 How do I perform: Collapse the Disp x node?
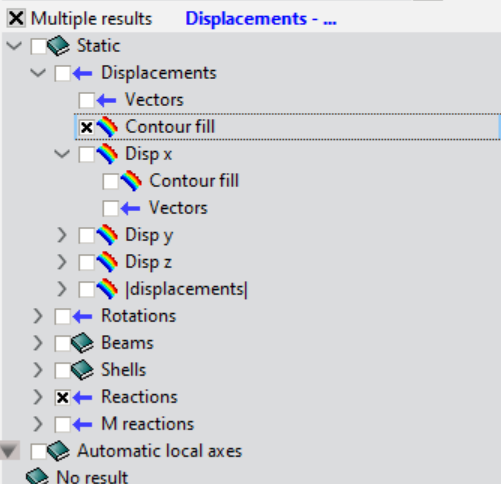click(62, 154)
